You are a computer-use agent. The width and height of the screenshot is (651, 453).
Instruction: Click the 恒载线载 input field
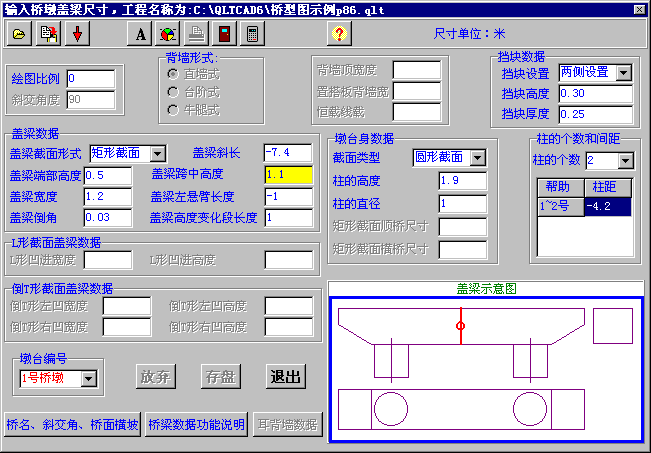pos(417,112)
